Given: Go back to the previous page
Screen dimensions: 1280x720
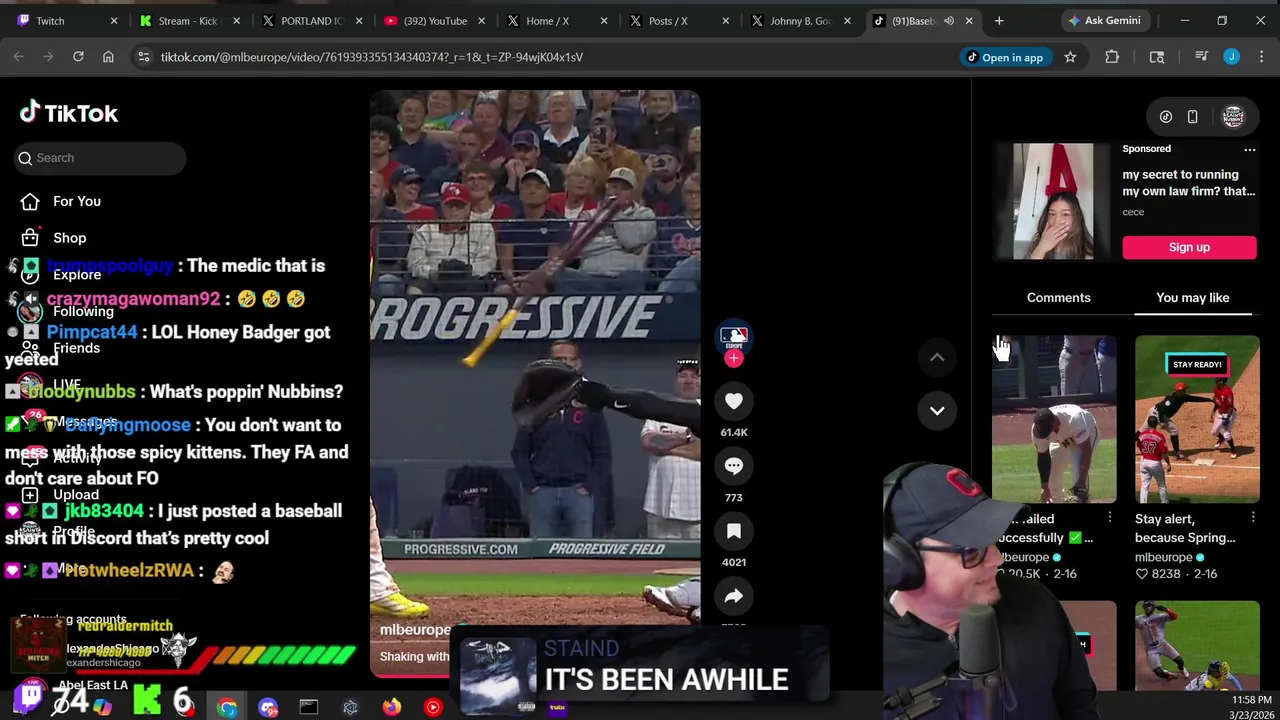Looking at the screenshot, I should pyautogui.click(x=19, y=57).
